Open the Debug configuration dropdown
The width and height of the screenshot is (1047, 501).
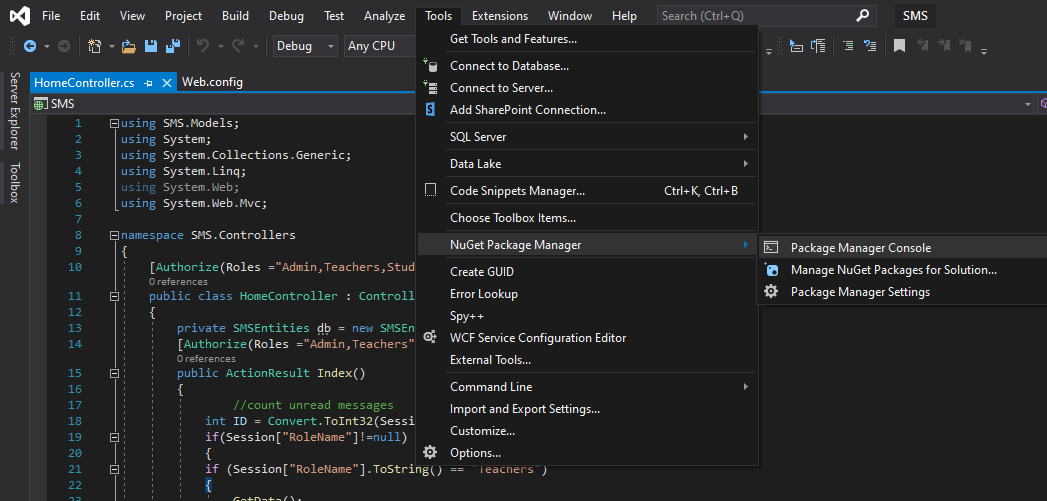coord(306,46)
